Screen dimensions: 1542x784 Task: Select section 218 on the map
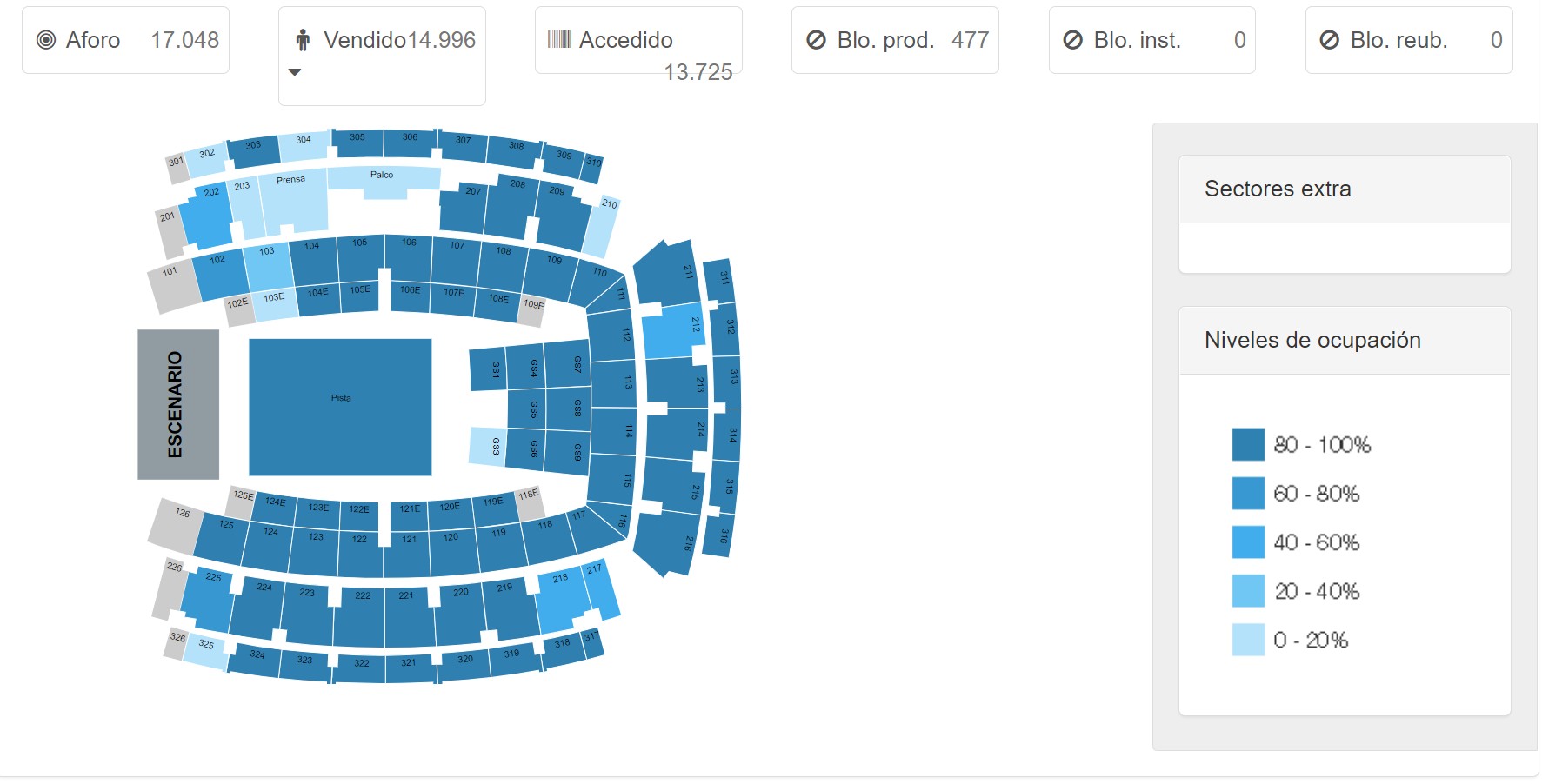click(562, 600)
